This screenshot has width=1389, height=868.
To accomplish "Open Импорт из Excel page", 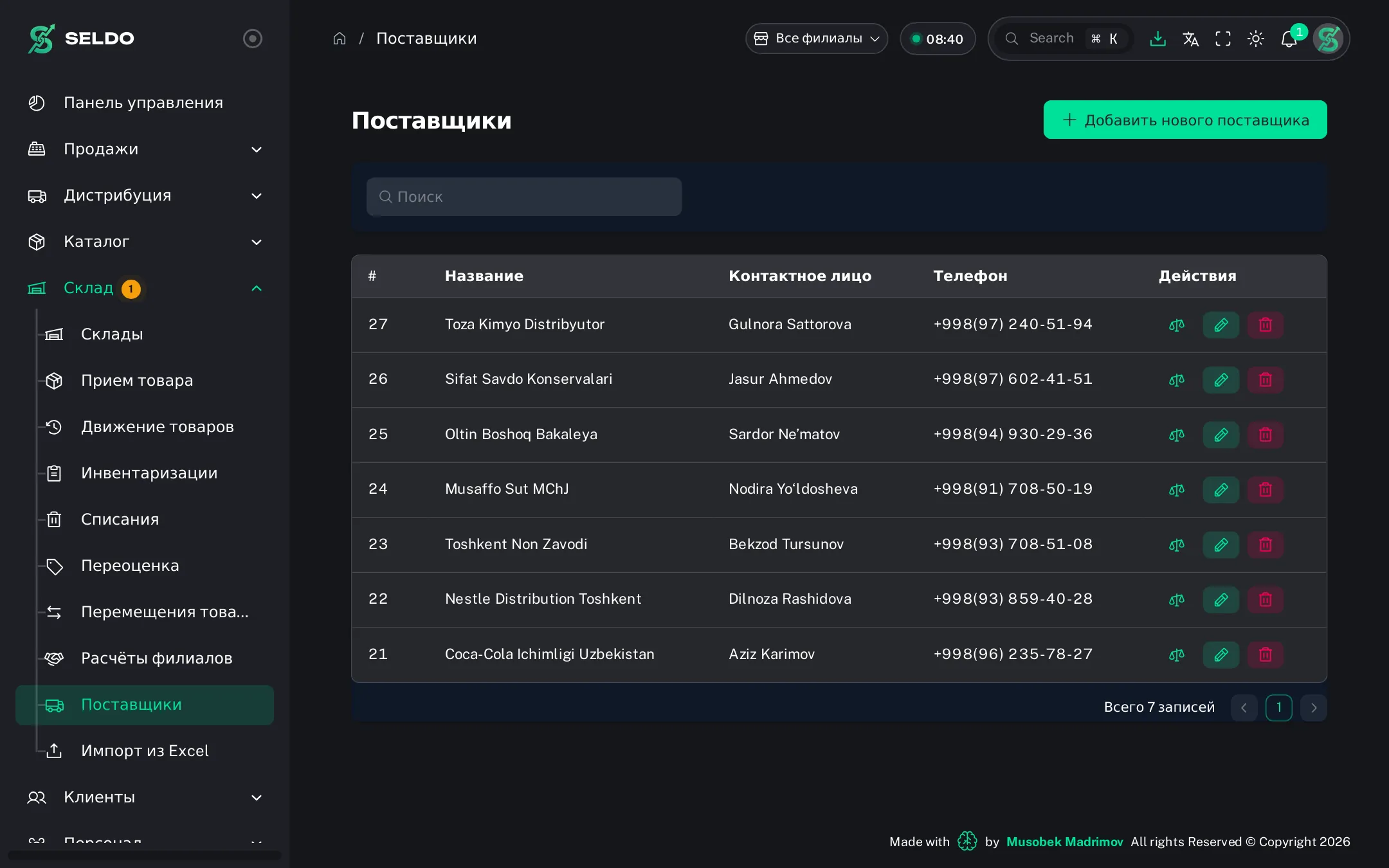I will pyautogui.click(x=145, y=751).
